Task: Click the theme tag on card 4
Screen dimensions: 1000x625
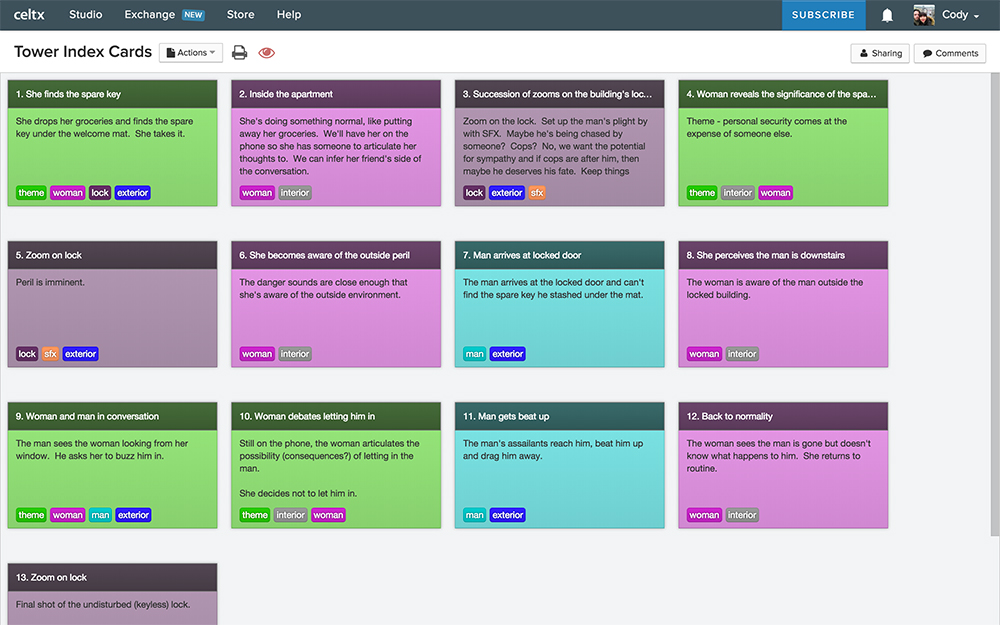Action: click(x=702, y=193)
